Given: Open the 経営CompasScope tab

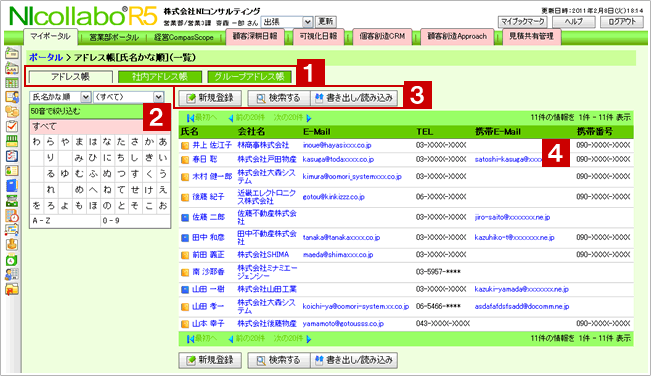Looking at the screenshot, I should click(184, 37).
